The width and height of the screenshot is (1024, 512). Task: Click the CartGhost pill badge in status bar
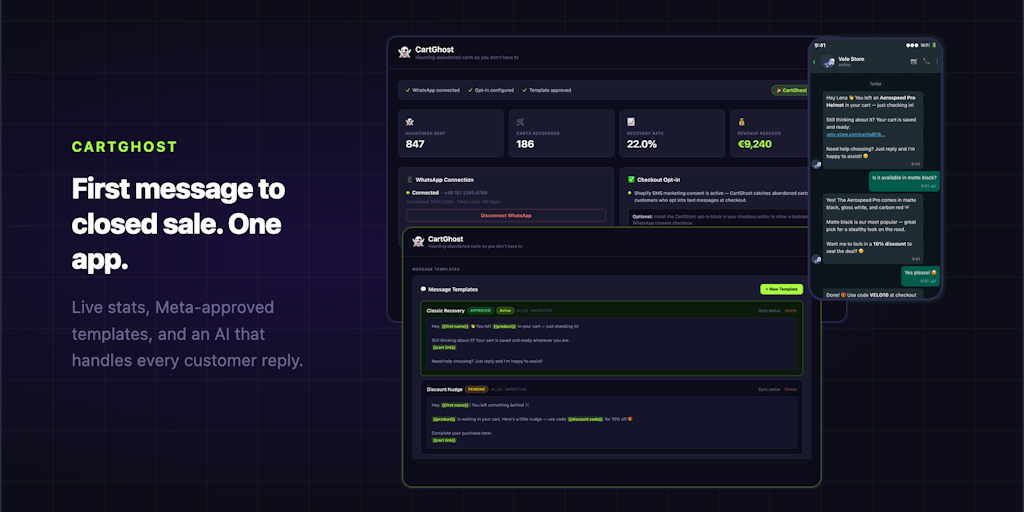(791, 90)
